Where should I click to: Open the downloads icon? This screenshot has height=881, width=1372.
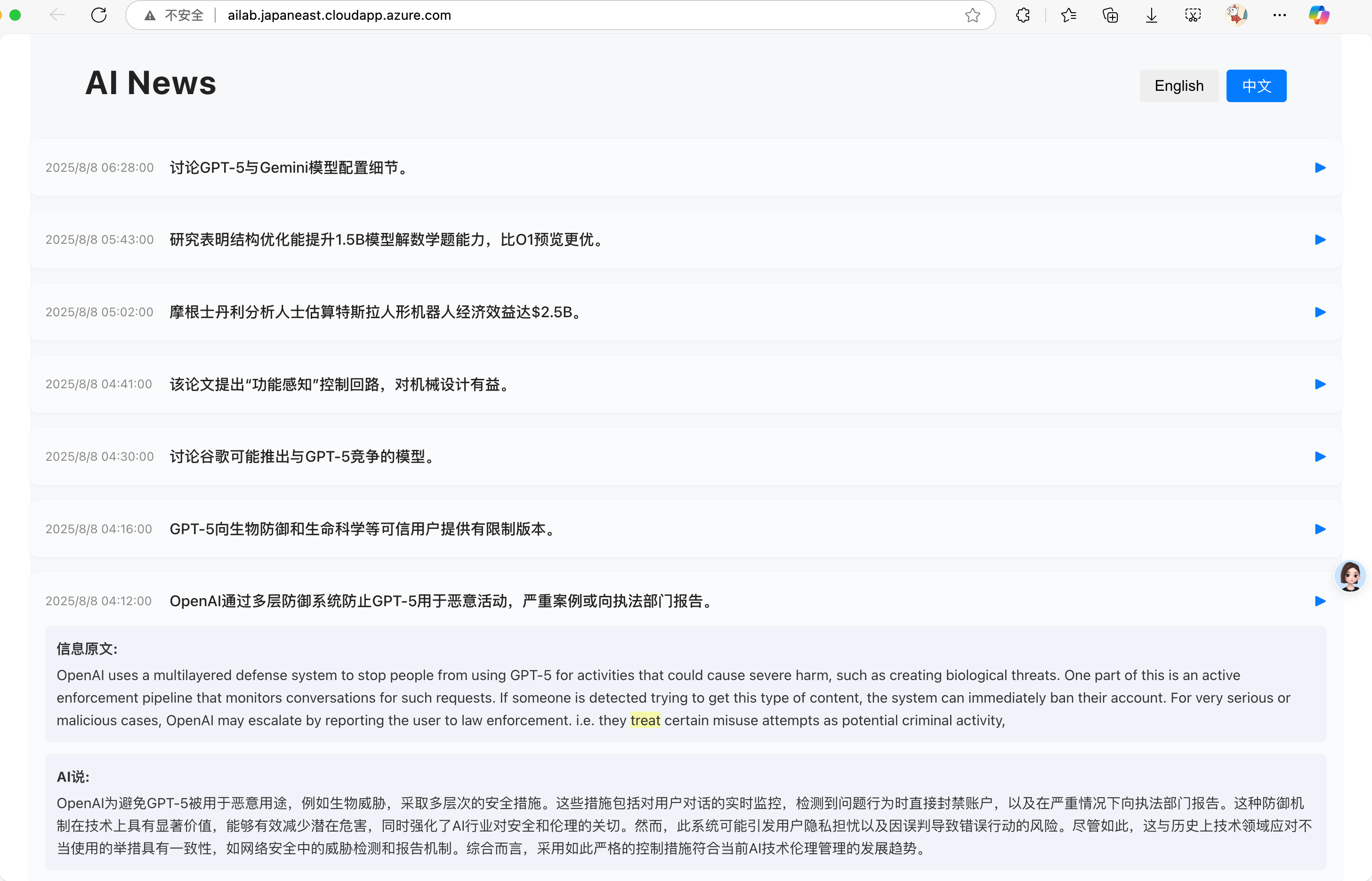click(x=1152, y=16)
